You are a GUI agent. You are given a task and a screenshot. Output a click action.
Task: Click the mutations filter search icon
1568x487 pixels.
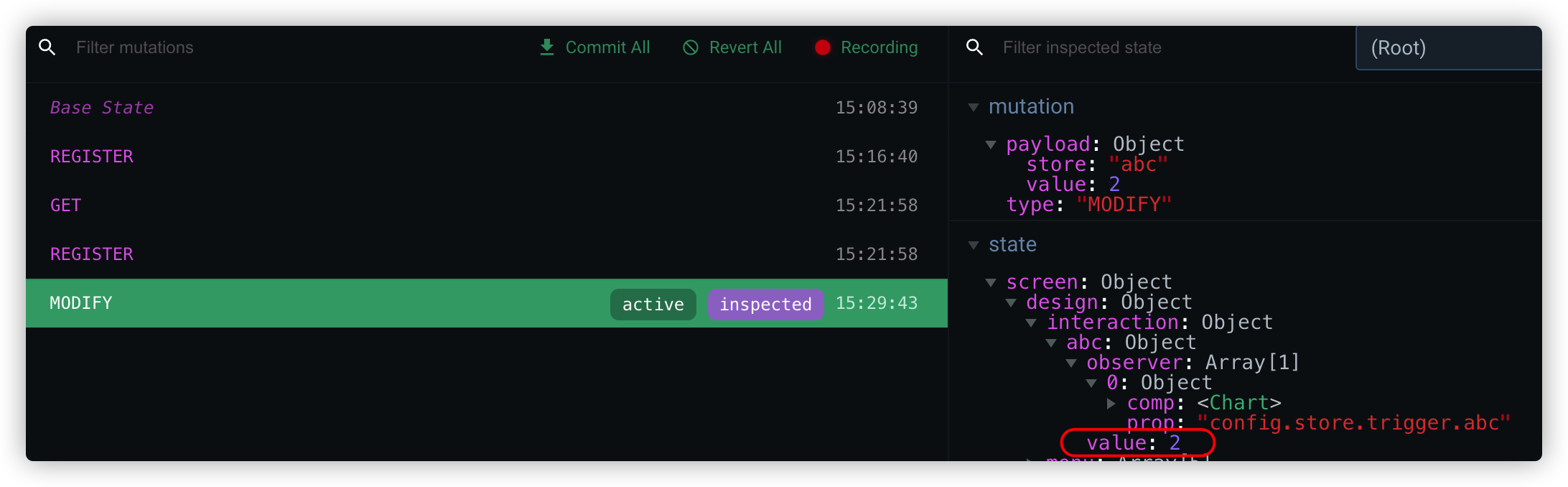[x=47, y=47]
